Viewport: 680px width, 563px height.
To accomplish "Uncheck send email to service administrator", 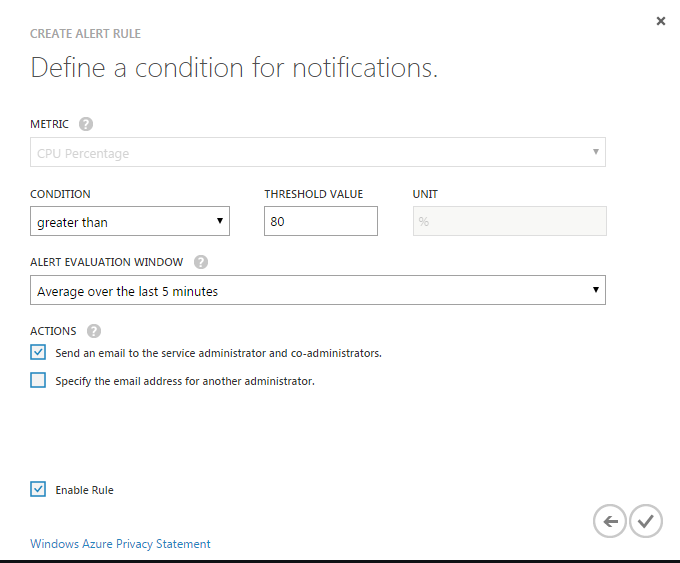I will pyautogui.click(x=38, y=352).
